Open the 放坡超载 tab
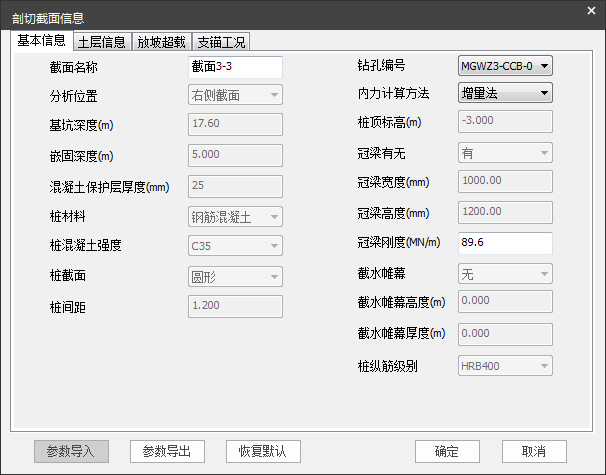Viewport: 606px width, 475px height. pyautogui.click(x=161, y=42)
